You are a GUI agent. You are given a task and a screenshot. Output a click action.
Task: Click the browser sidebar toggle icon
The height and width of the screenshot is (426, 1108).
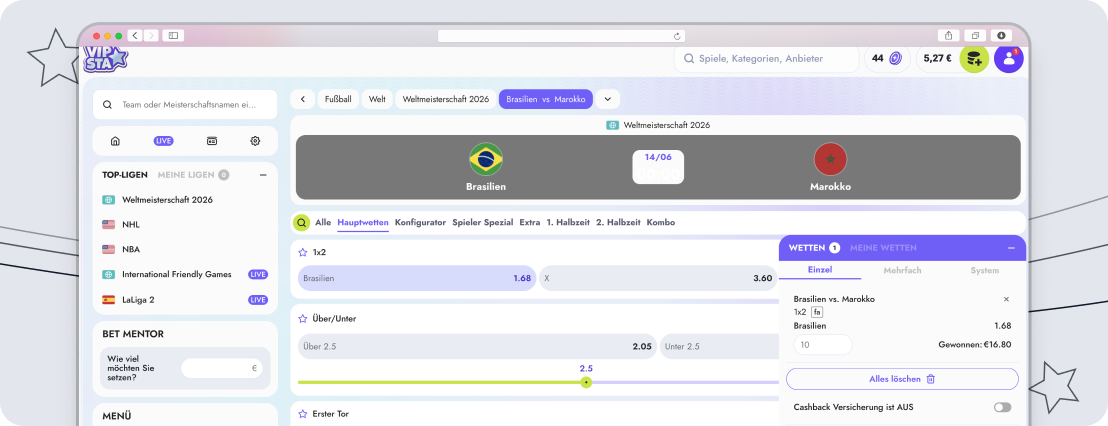(173, 35)
